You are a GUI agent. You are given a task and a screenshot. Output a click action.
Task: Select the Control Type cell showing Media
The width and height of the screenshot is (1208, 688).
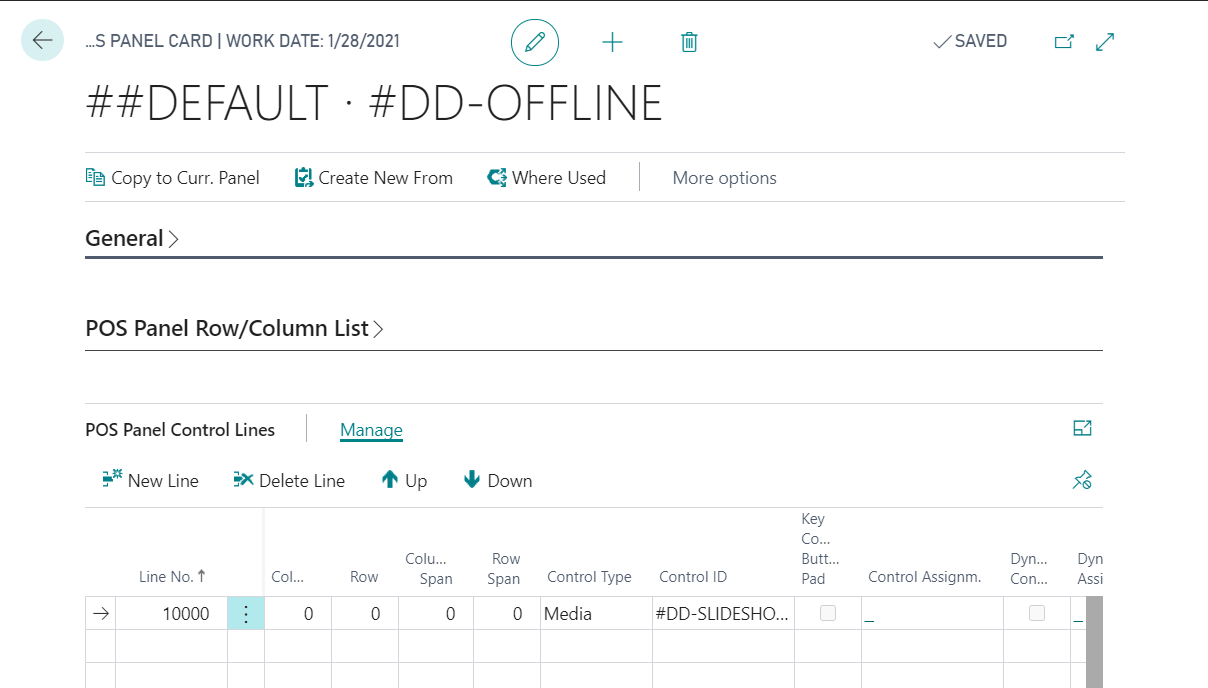tap(595, 614)
